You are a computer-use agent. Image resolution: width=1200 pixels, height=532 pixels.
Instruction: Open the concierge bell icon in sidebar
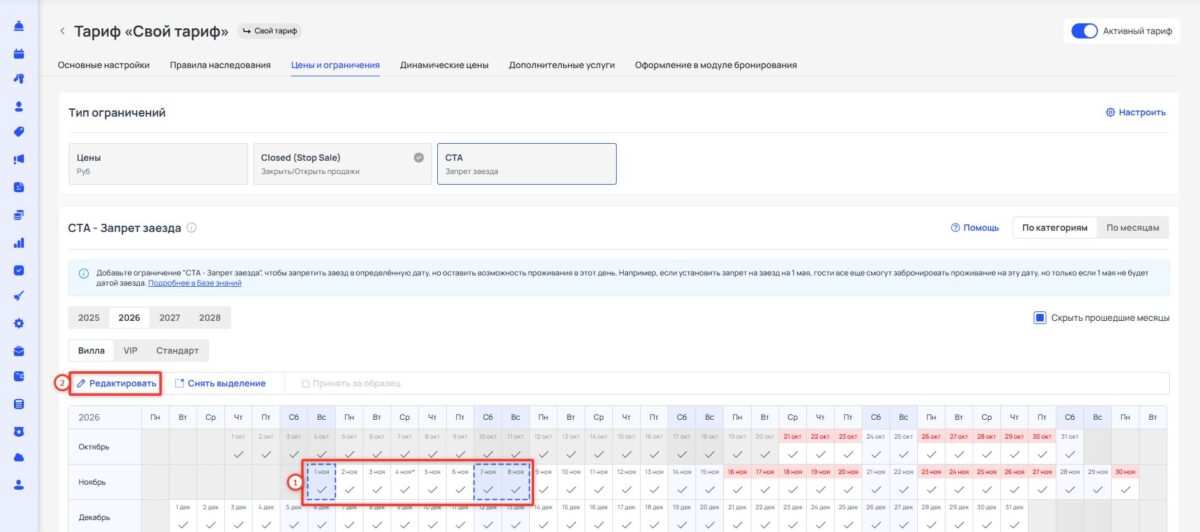[18, 26]
